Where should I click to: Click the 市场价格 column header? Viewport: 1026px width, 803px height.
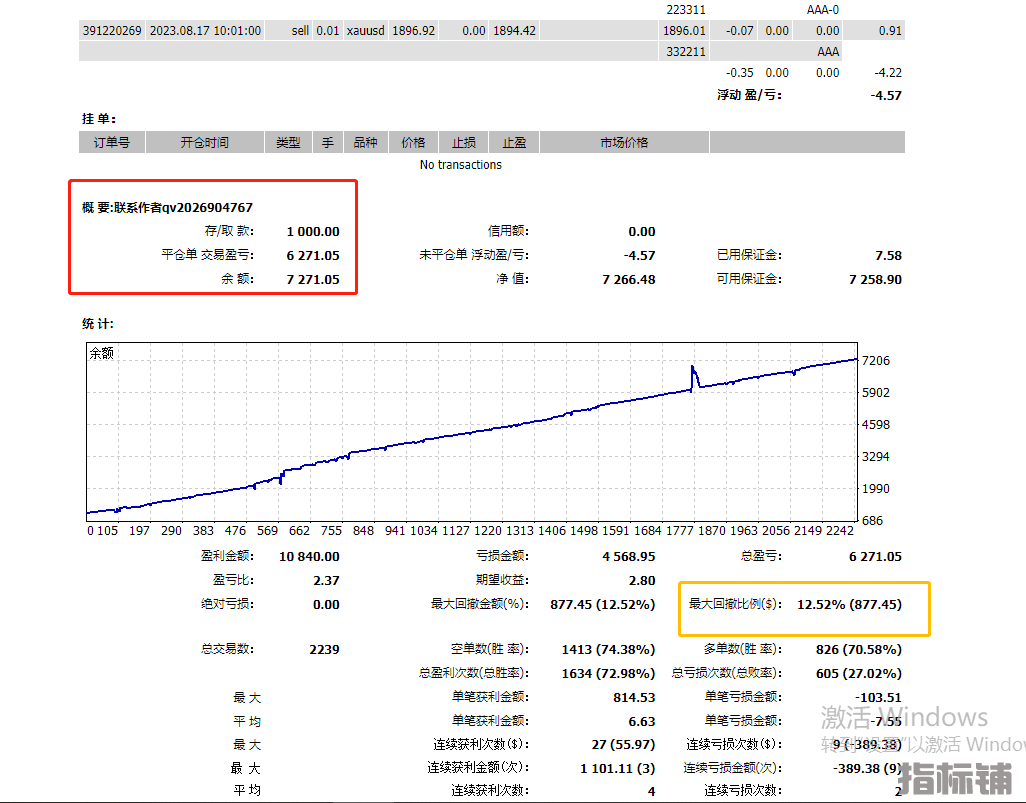[624, 143]
